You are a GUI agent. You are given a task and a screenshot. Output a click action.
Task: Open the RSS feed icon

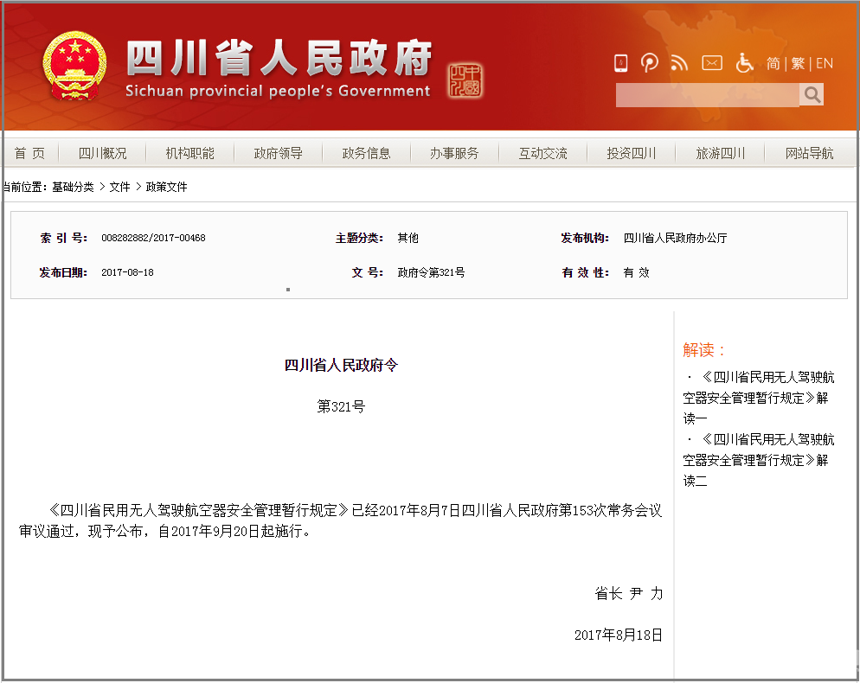[x=680, y=63]
